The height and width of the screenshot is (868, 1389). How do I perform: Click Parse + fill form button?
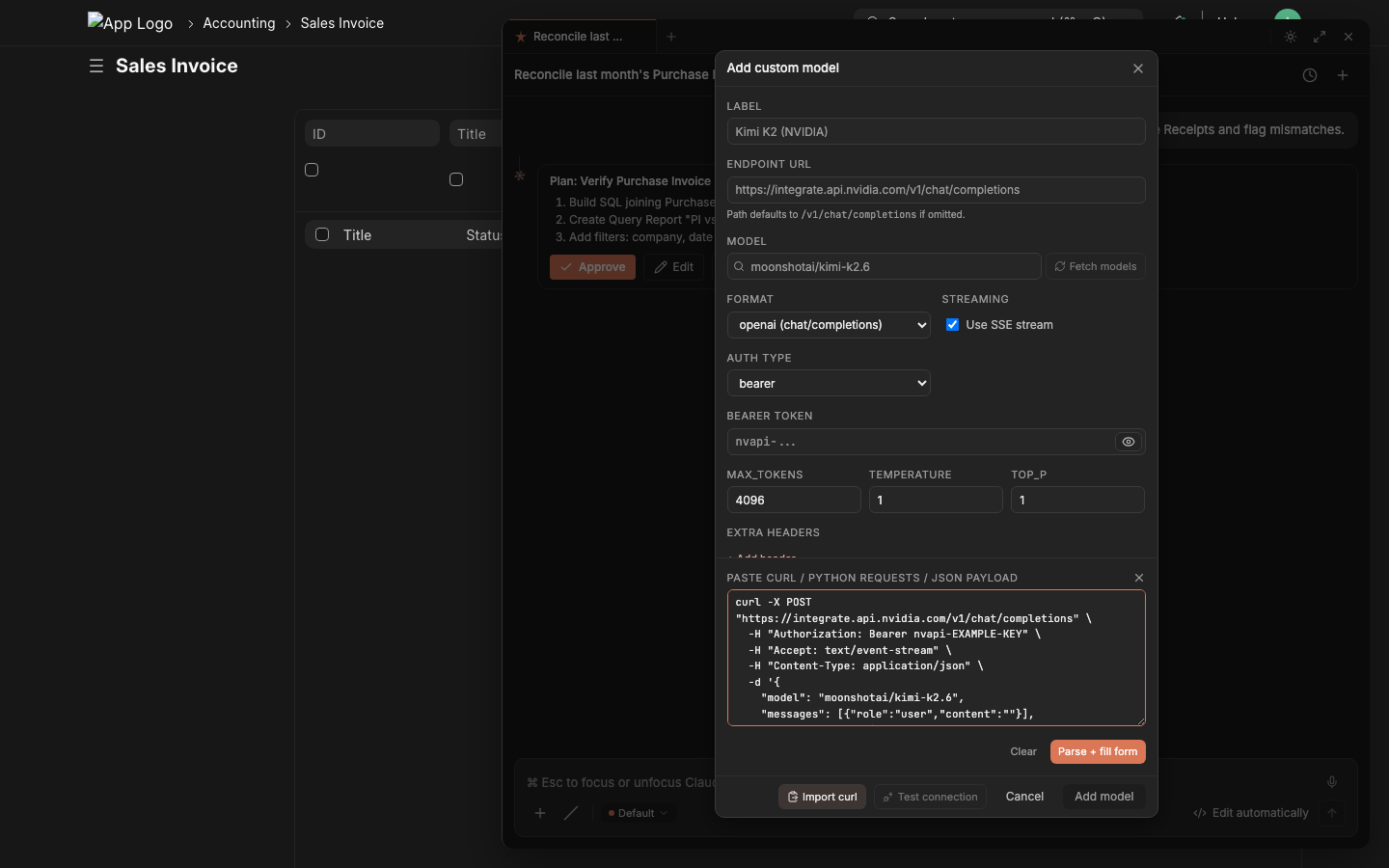(x=1098, y=751)
